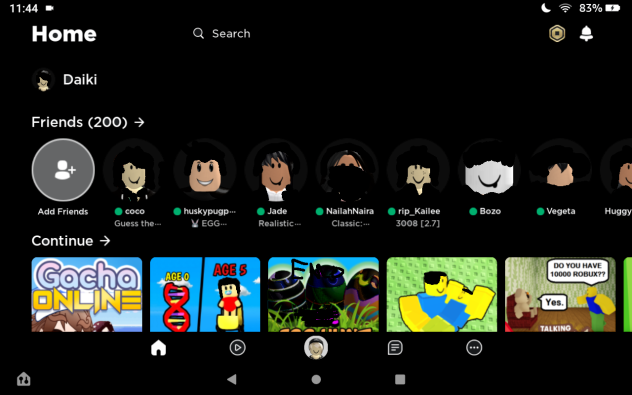The height and width of the screenshot is (395, 632).
Task: Tap the screen recording camera status icon
Action: 50,8
